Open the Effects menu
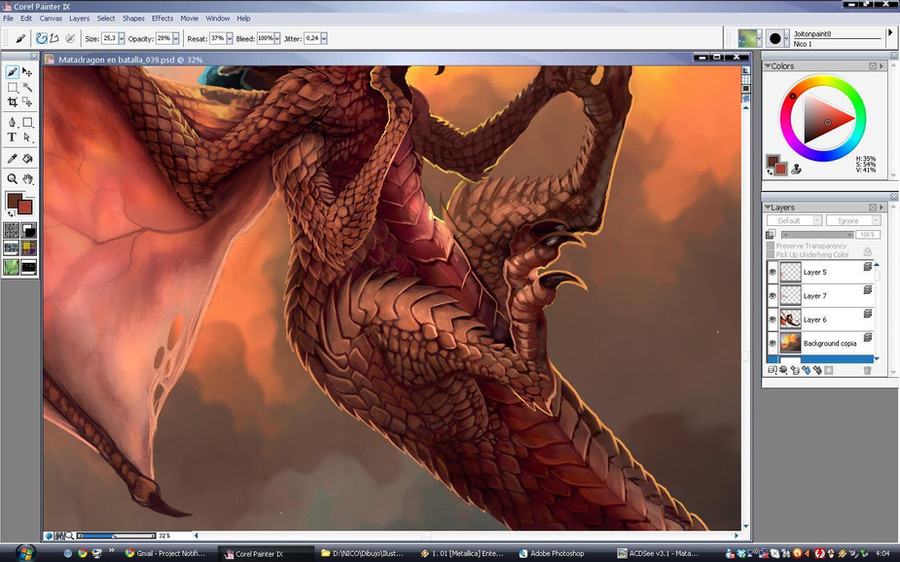The height and width of the screenshot is (562, 900). [x=162, y=18]
